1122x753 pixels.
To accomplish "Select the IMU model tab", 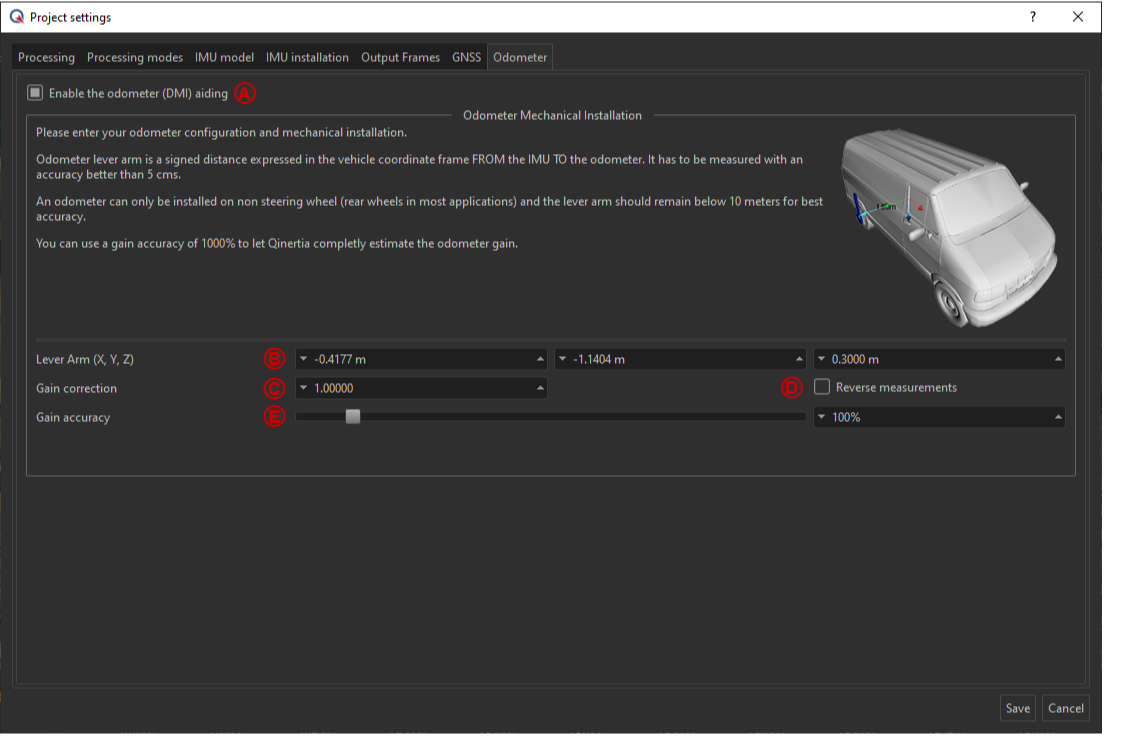I will tap(224, 57).
